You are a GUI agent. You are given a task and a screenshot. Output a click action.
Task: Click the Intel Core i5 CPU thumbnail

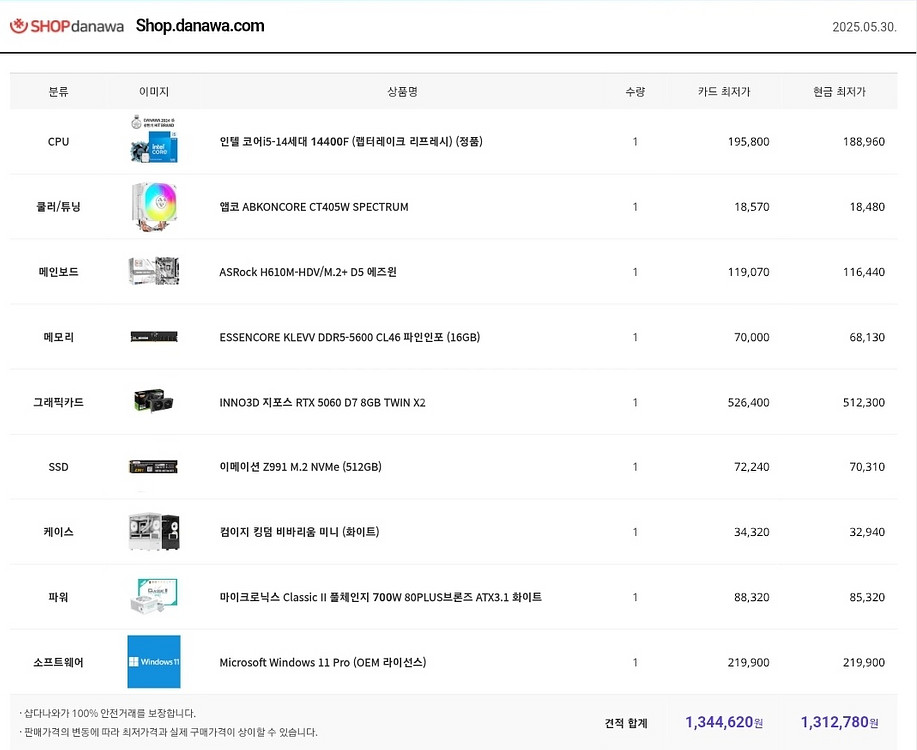154,139
